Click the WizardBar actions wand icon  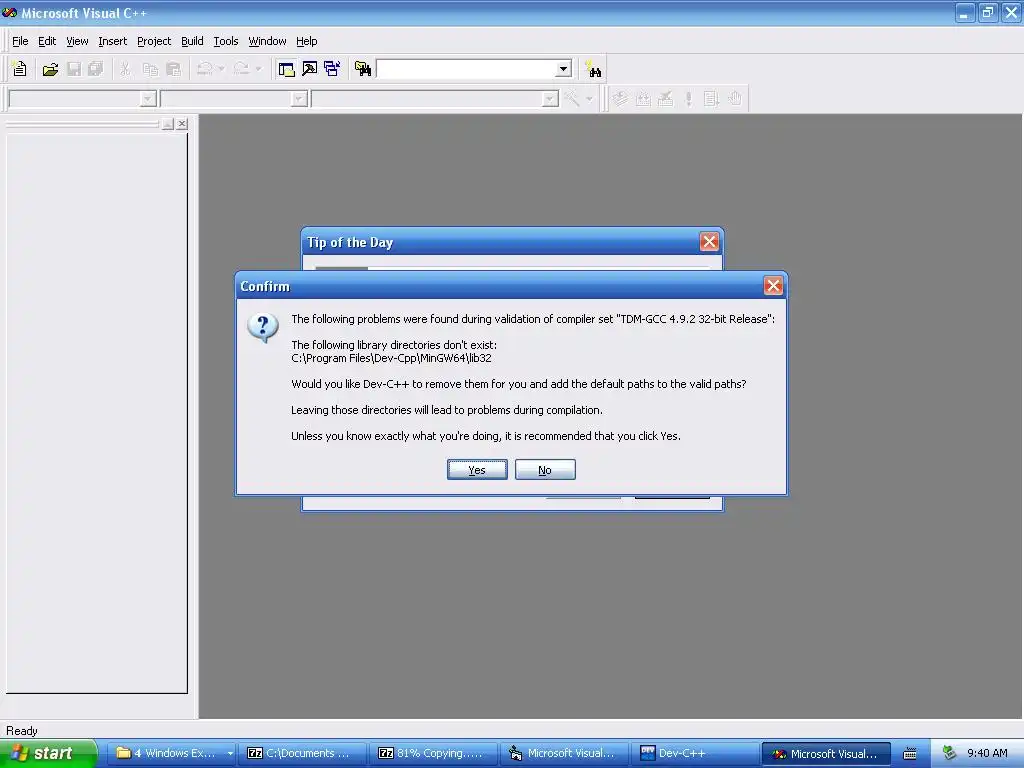(x=572, y=99)
